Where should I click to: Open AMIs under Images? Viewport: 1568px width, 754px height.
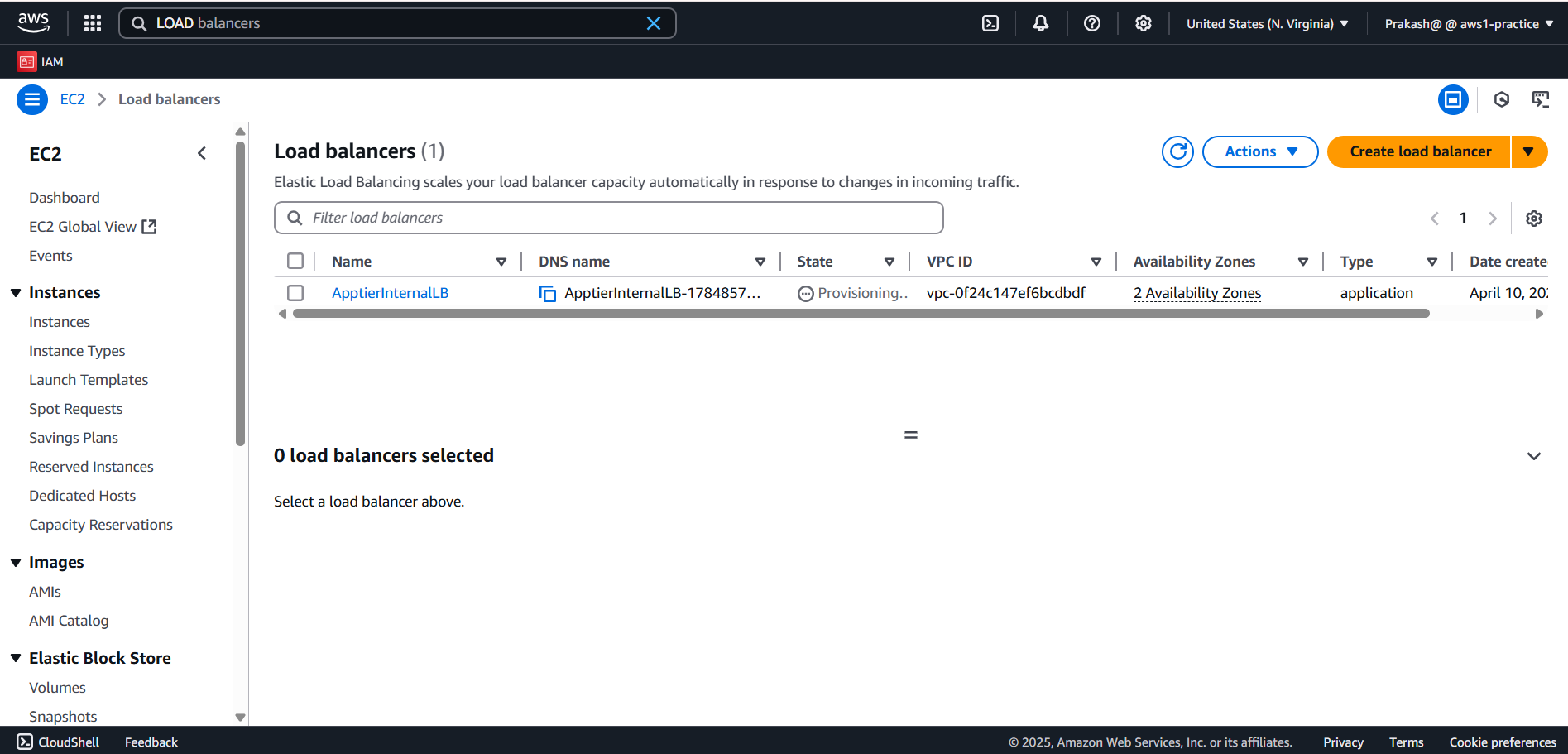[45, 592]
